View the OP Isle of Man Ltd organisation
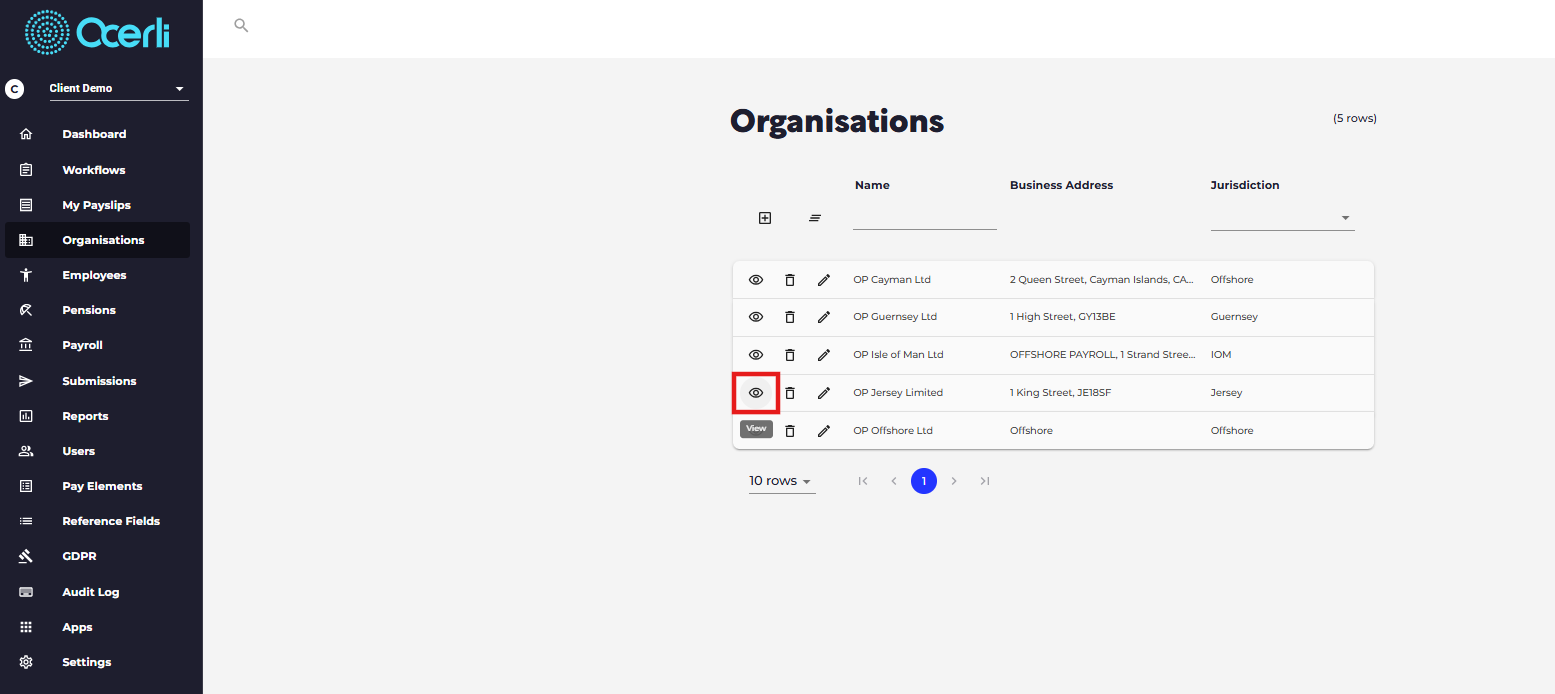 [756, 355]
